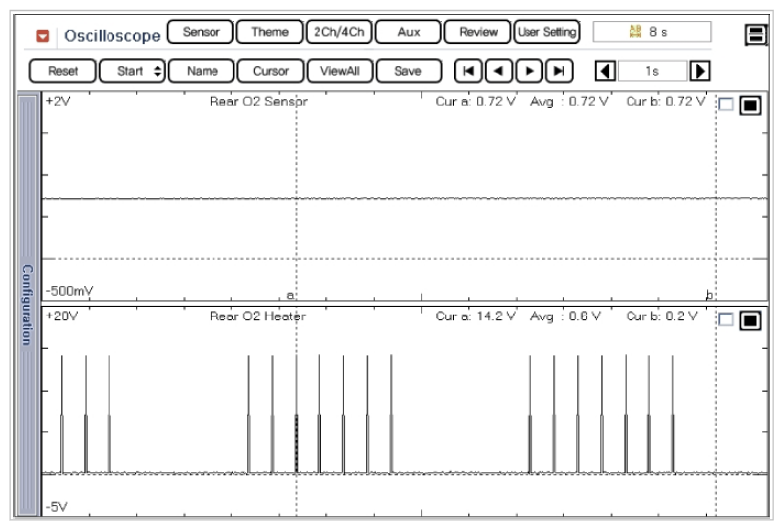Increase the 1s time base
The width and height of the screenshot is (783, 530).
701,71
